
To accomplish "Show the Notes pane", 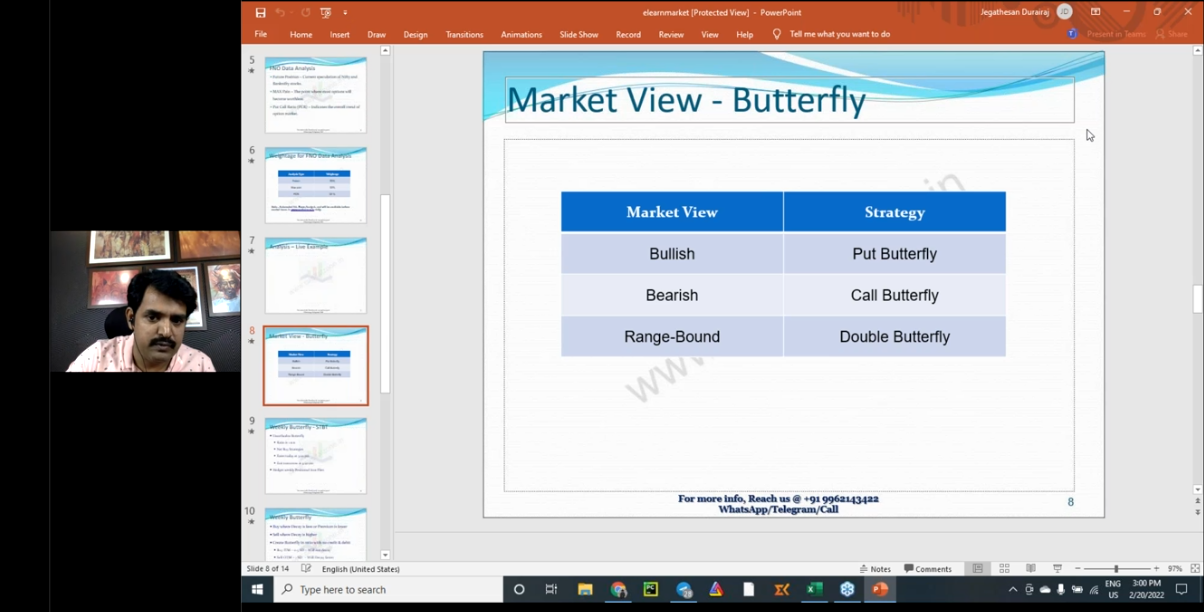I will 877,568.
